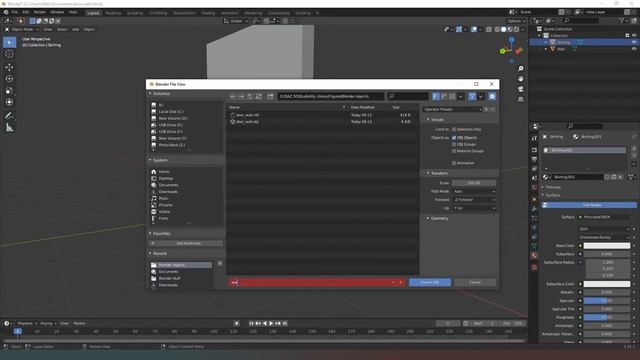Switch between perspective and orthographic view
Image resolution: width=640 pixels, height=360 pixels.
point(520,99)
